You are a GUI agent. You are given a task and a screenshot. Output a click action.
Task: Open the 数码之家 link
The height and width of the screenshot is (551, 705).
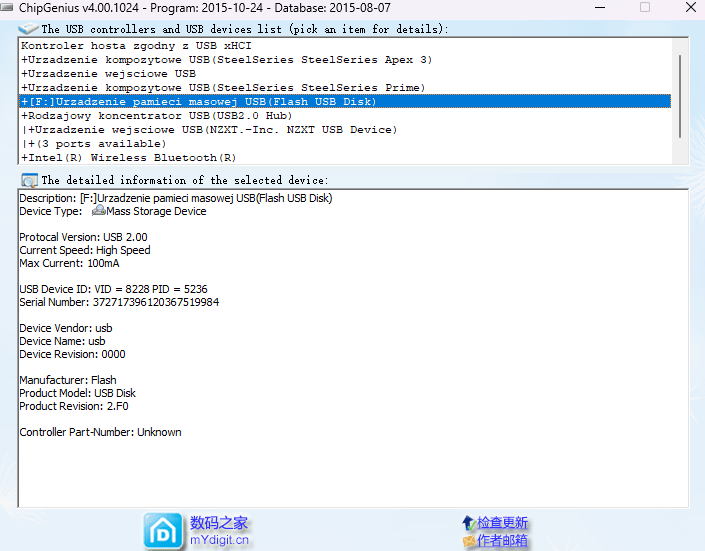click(x=219, y=523)
